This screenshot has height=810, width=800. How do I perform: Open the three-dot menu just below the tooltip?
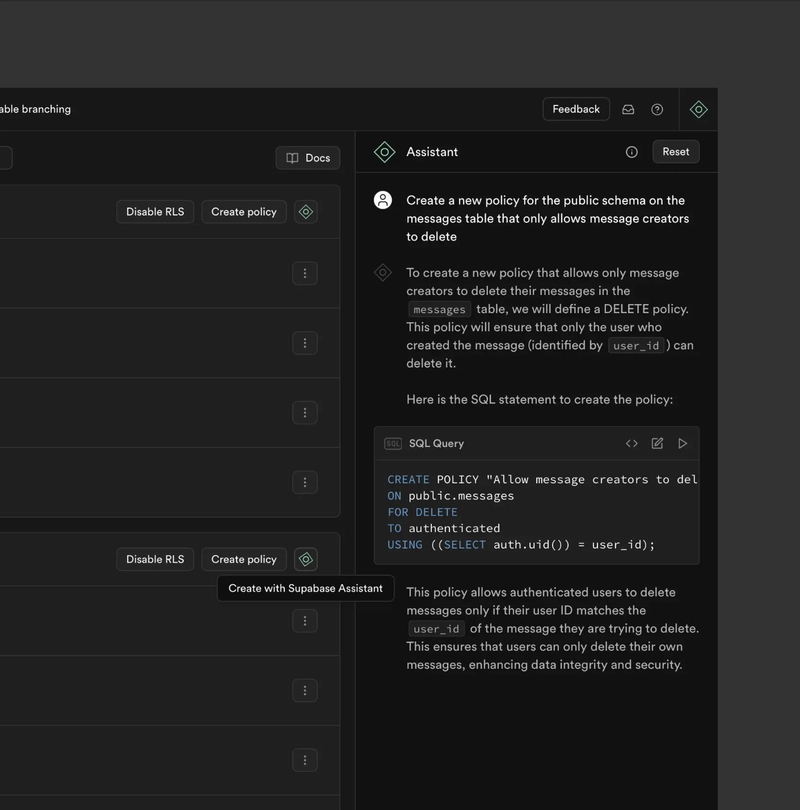pyautogui.click(x=305, y=621)
